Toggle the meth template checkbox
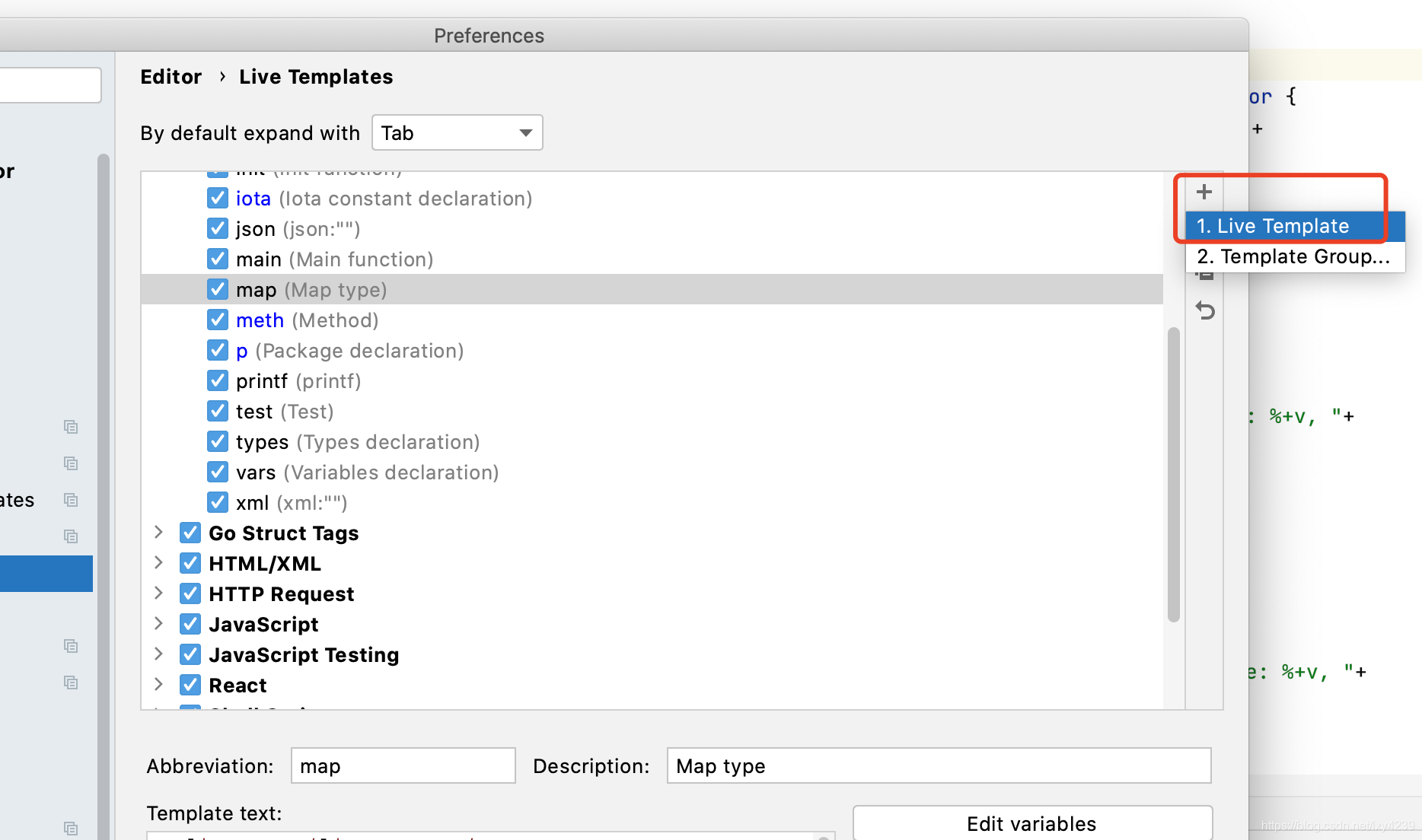 (x=218, y=320)
